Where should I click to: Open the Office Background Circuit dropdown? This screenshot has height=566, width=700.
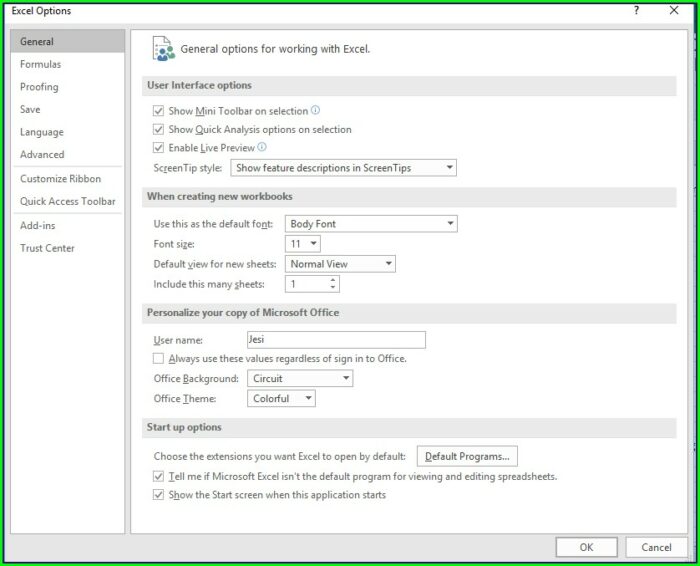tap(300, 378)
